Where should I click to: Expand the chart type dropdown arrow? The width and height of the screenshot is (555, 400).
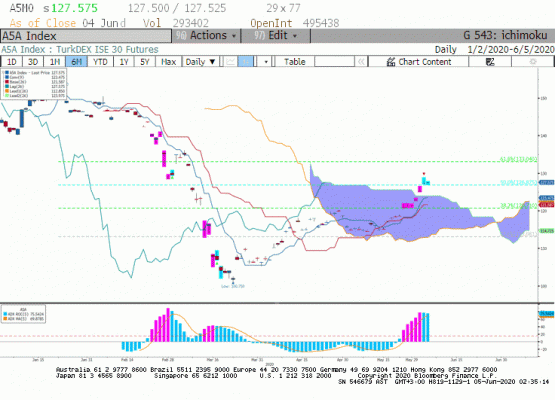pos(265,62)
